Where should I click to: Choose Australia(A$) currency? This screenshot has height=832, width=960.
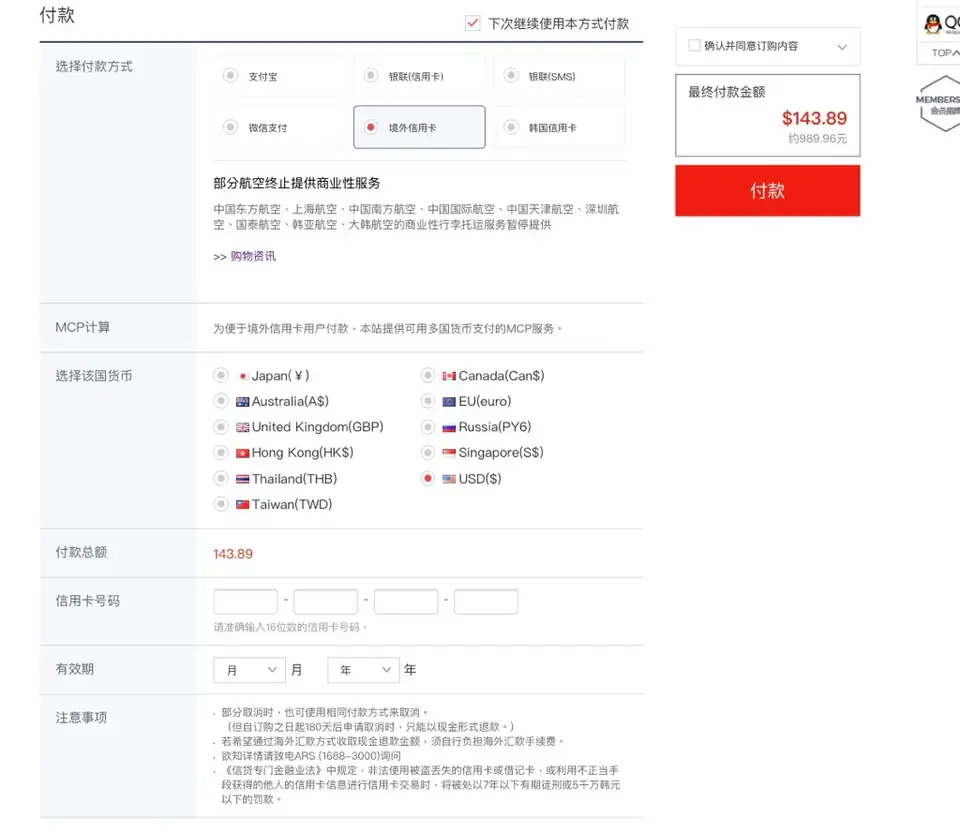click(x=221, y=401)
